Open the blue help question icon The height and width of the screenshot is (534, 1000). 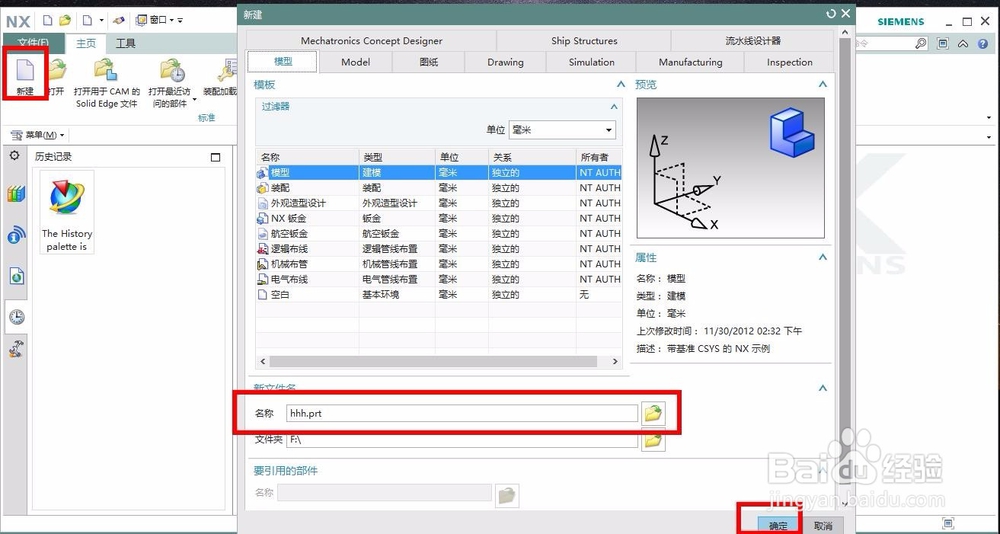[982, 43]
